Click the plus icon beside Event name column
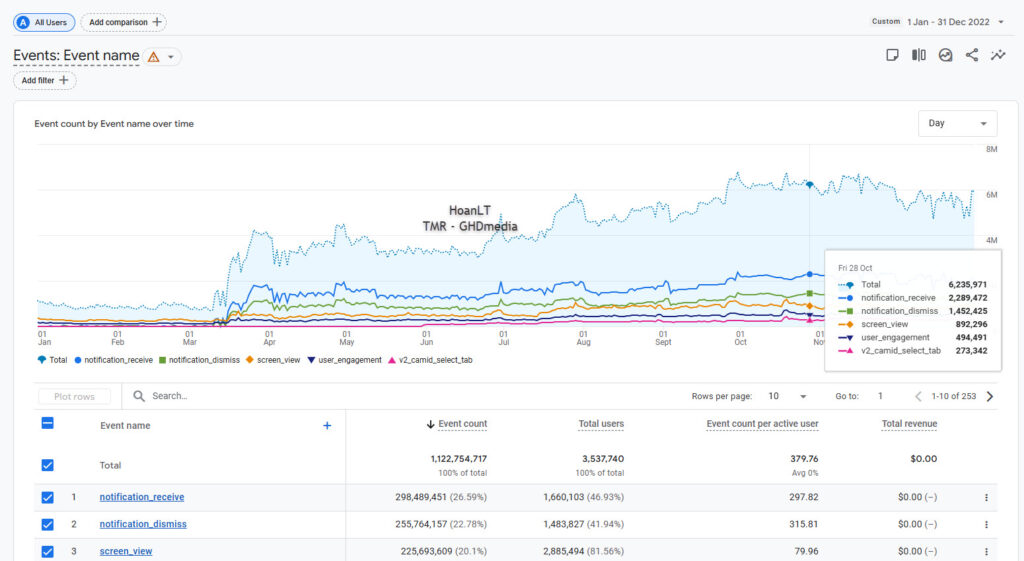The height and width of the screenshot is (561, 1024). tap(327, 425)
